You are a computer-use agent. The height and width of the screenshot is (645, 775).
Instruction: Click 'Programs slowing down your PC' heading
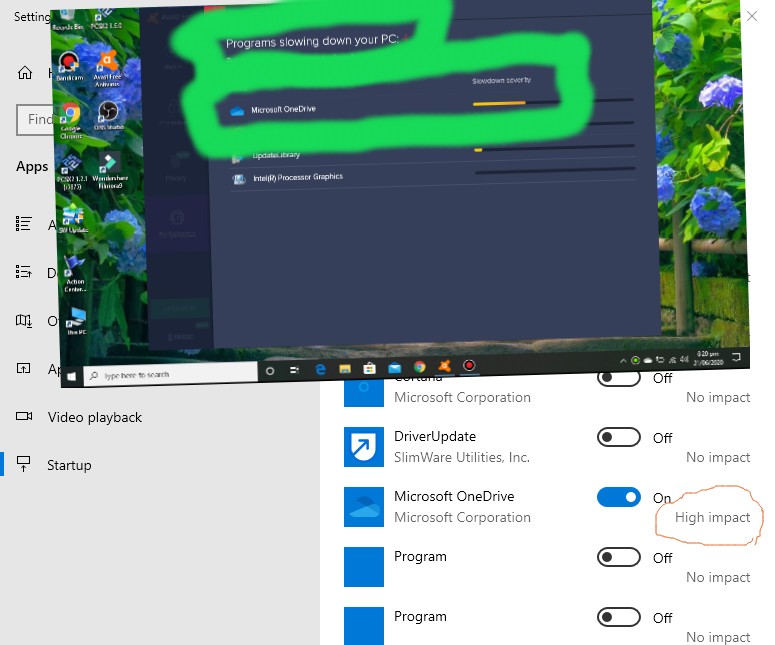313,42
